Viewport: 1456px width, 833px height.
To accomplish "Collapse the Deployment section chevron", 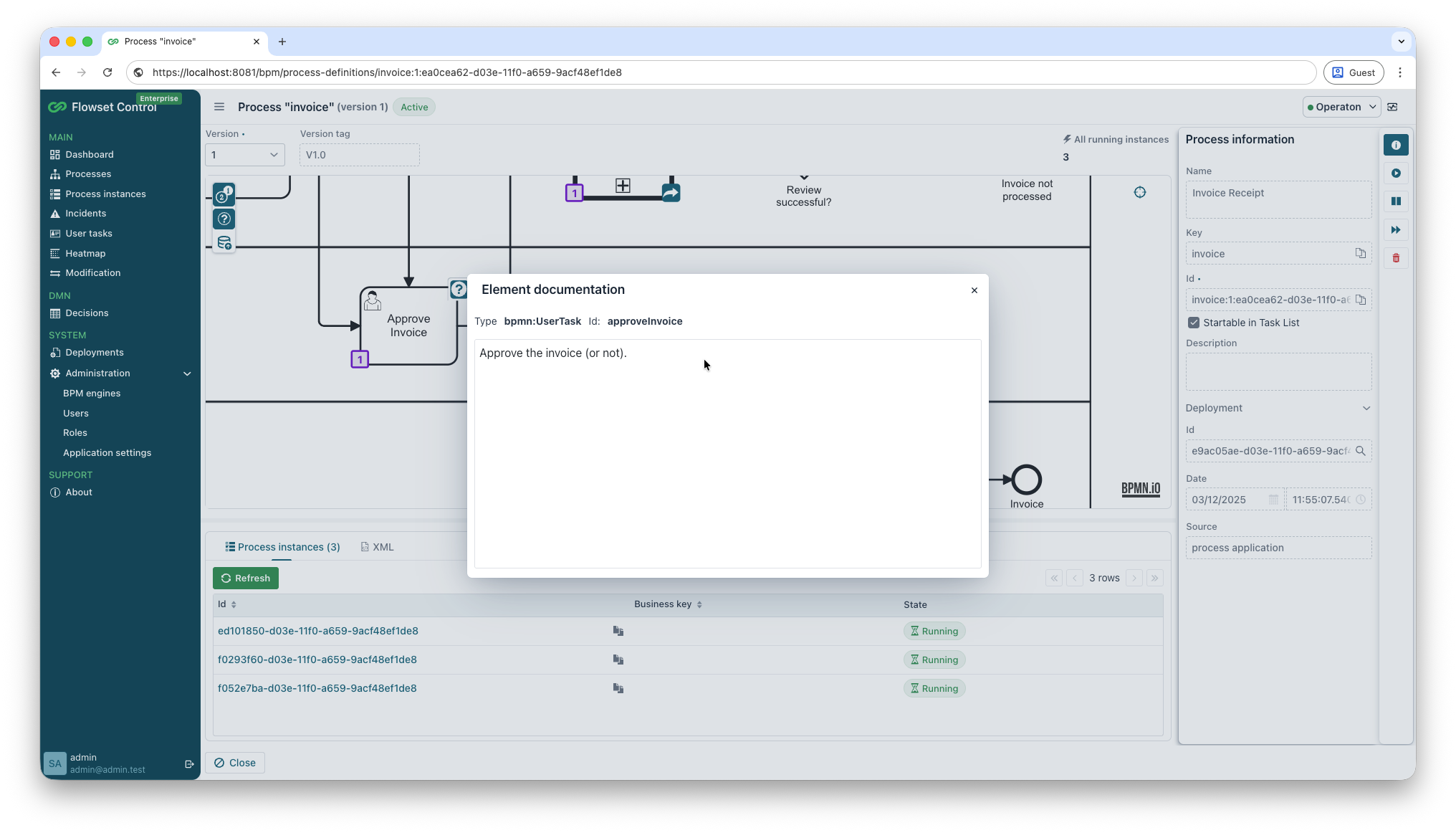I will [x=1366, y=407].
